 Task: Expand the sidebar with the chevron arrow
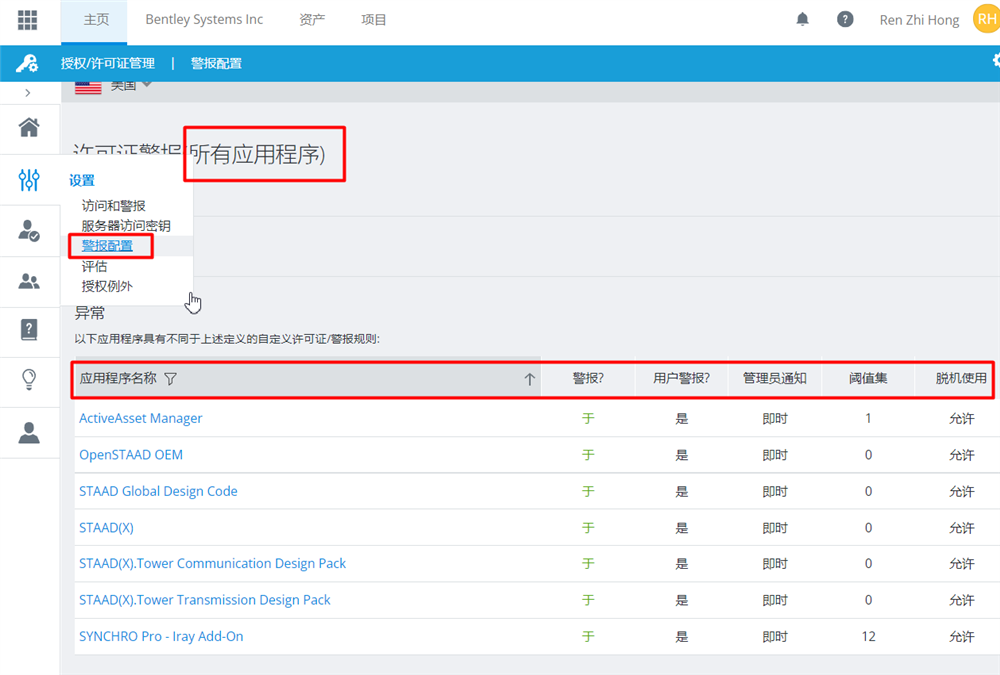click(27, 93)
